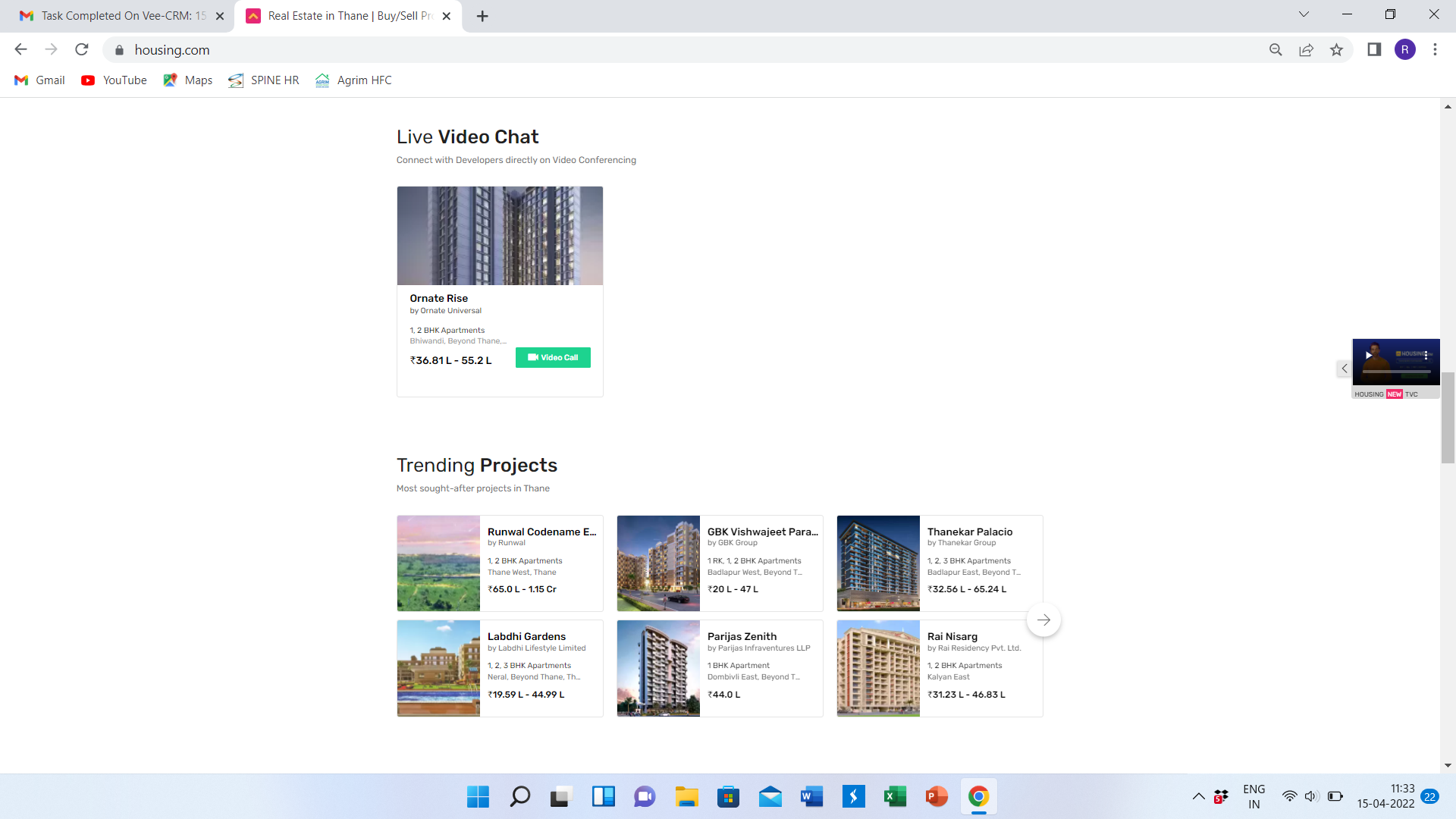Click the GBK Vishwajeet building thumbnail
Image resolution: width=1456 pixels, height=819 pixels.
(x=658, y=563)
